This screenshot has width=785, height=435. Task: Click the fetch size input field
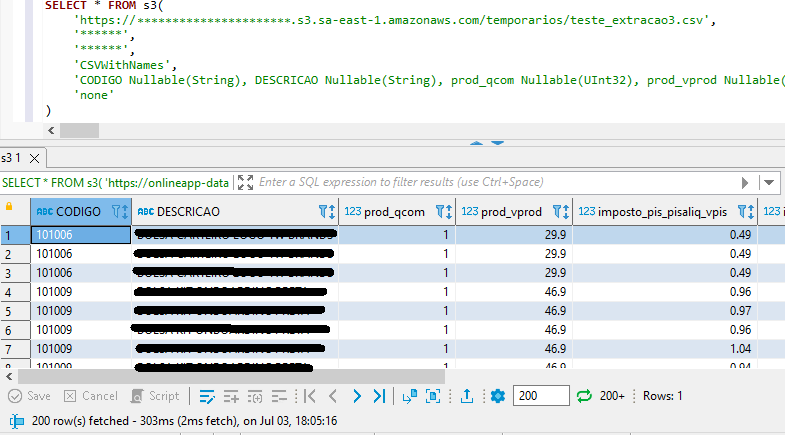pyautogui.click(x=540, y=396)
